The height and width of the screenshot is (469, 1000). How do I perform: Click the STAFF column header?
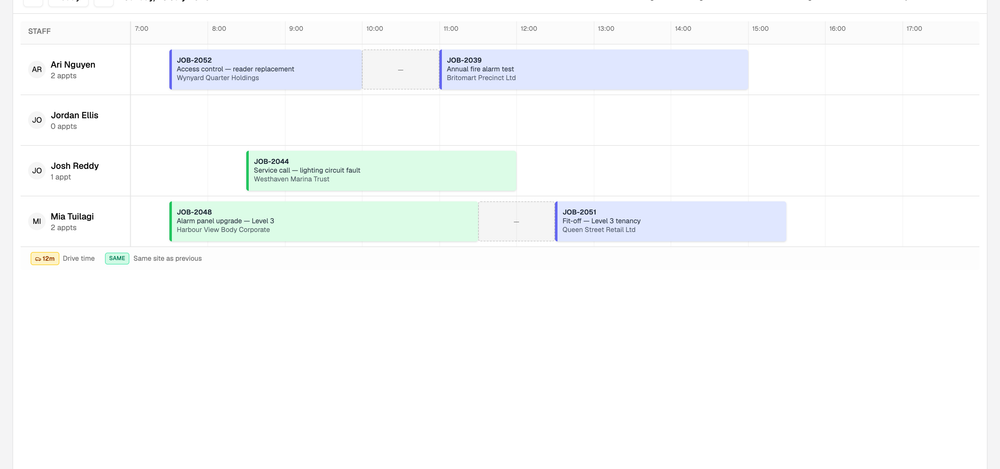[40, 31]
